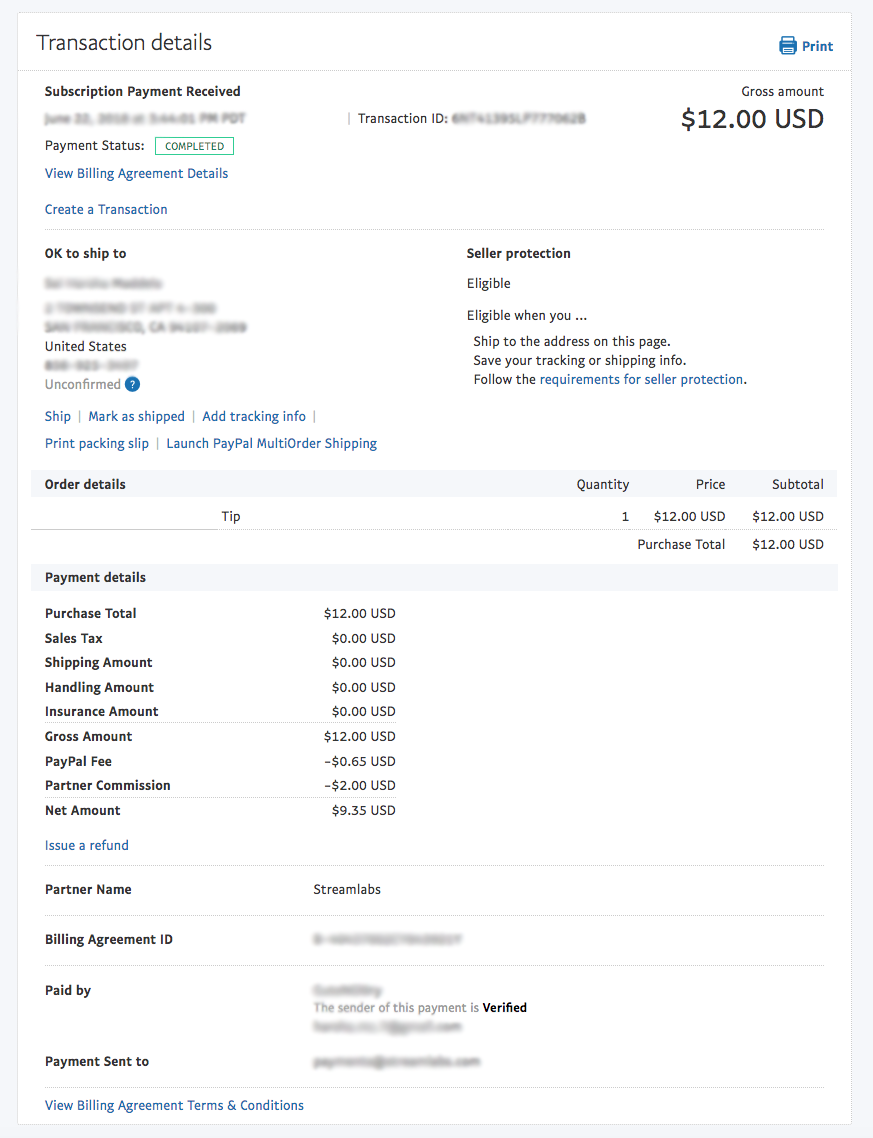Click the Ship link

(x=58, y=417)
